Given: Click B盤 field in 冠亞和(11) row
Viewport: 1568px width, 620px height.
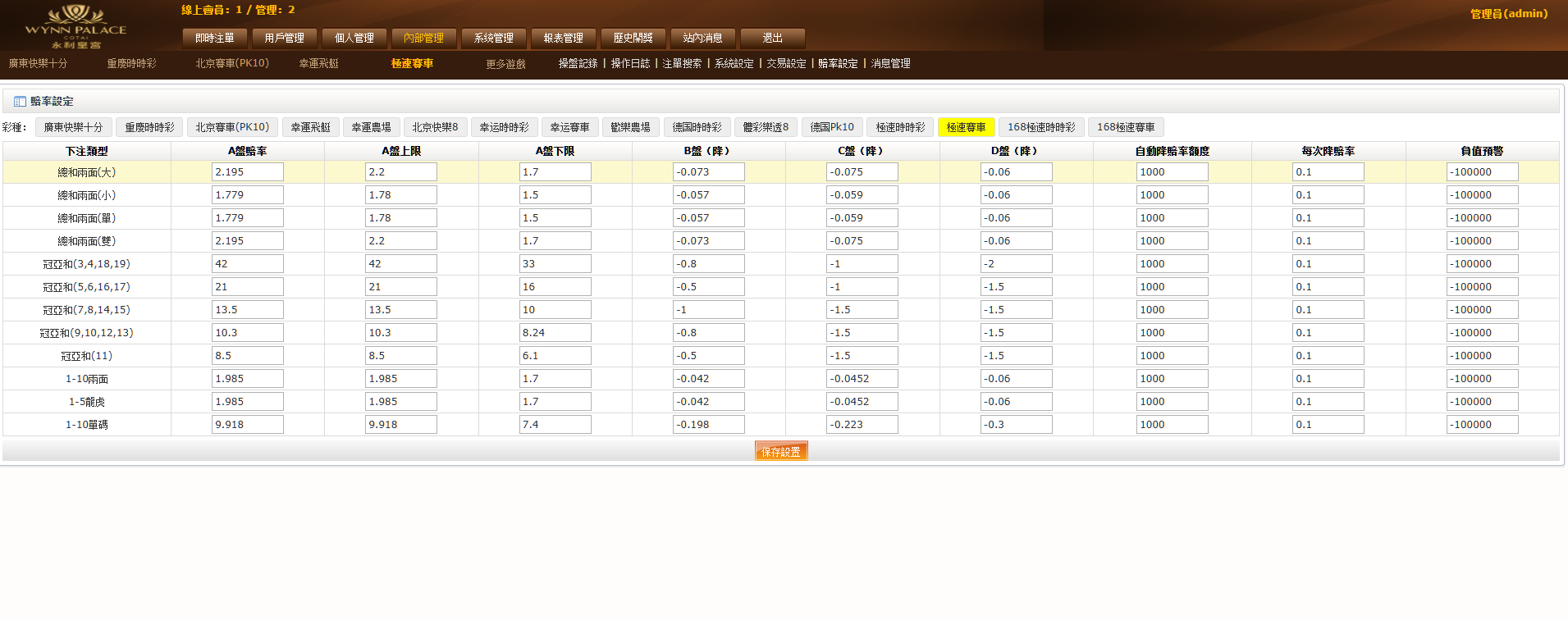Looking at the screenshot, I should (708, 356).
